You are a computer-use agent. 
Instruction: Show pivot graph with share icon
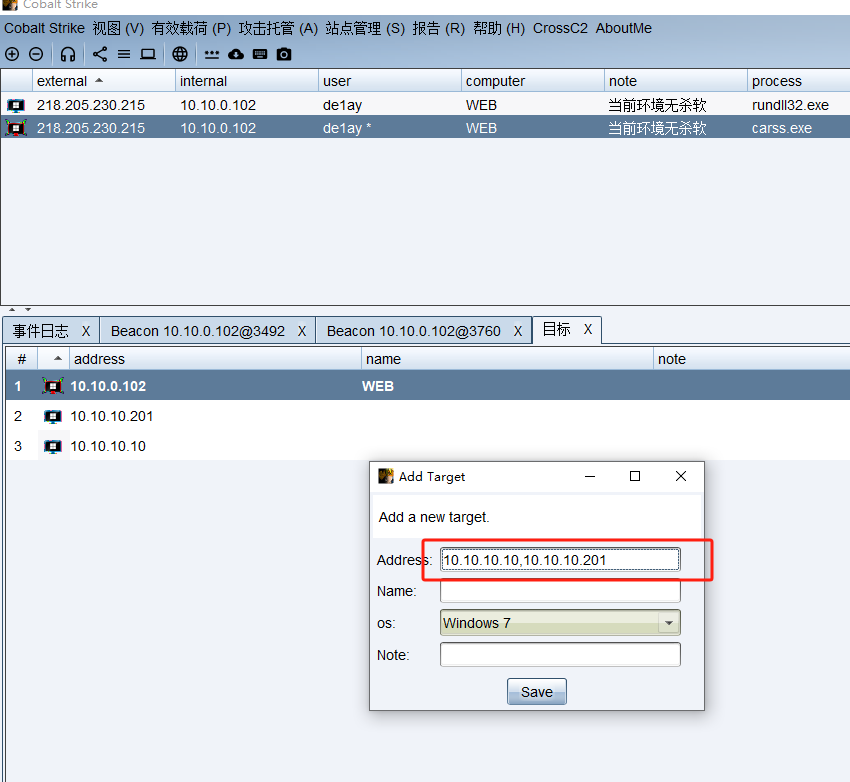pos(100,54)
